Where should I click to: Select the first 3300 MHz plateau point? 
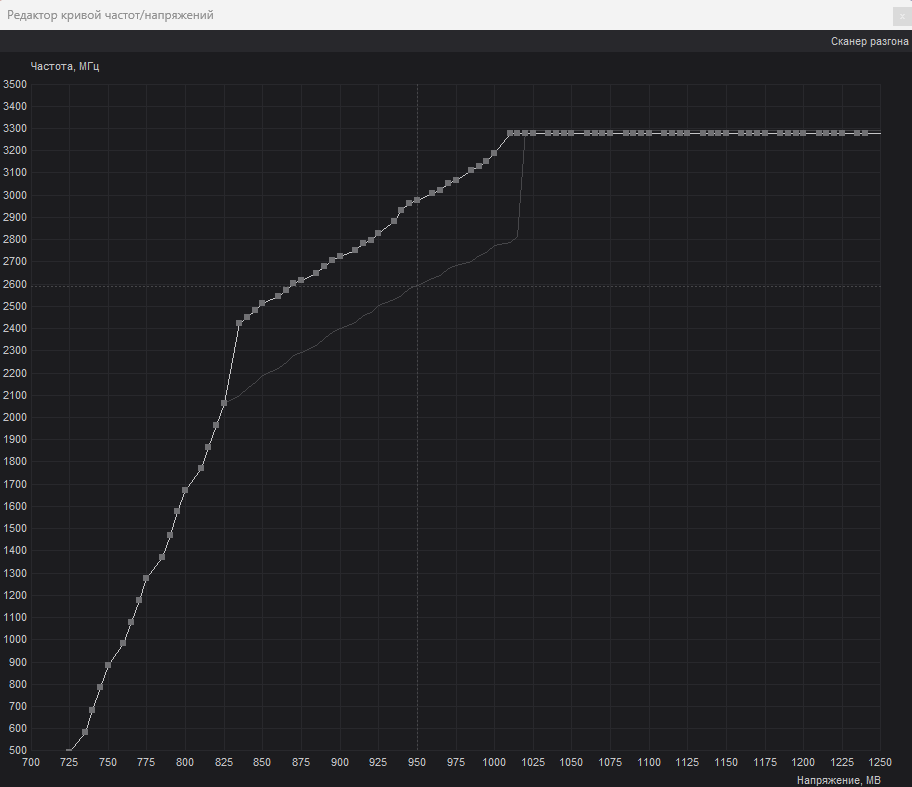[x=510, y=131]
